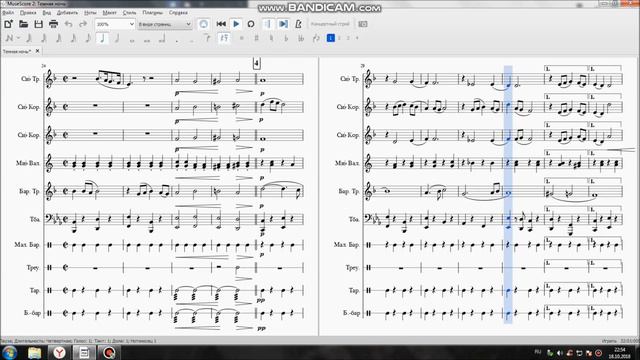The image size is (640, 360).
Task: Open the Файл menu
Action: pyautogui.click(x=8, y=13)
